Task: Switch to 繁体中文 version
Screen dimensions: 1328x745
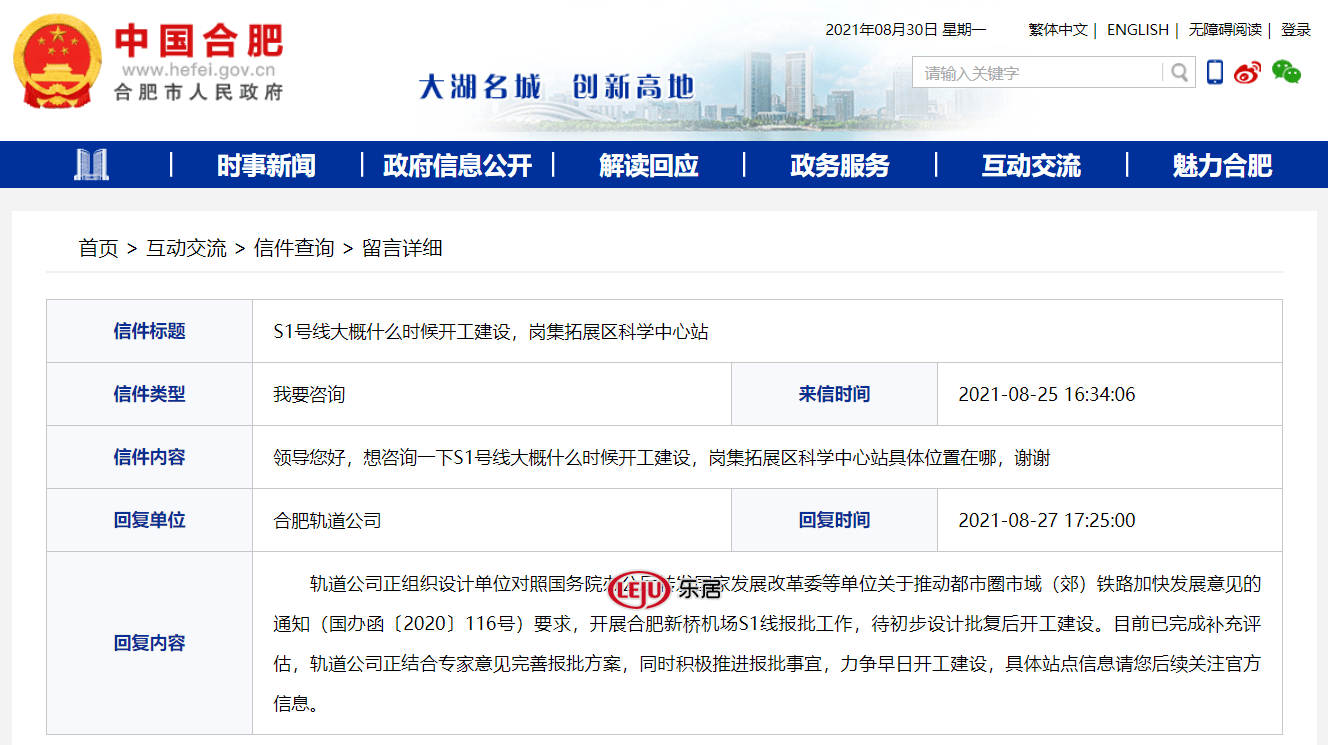Action: click(1057, 30)
